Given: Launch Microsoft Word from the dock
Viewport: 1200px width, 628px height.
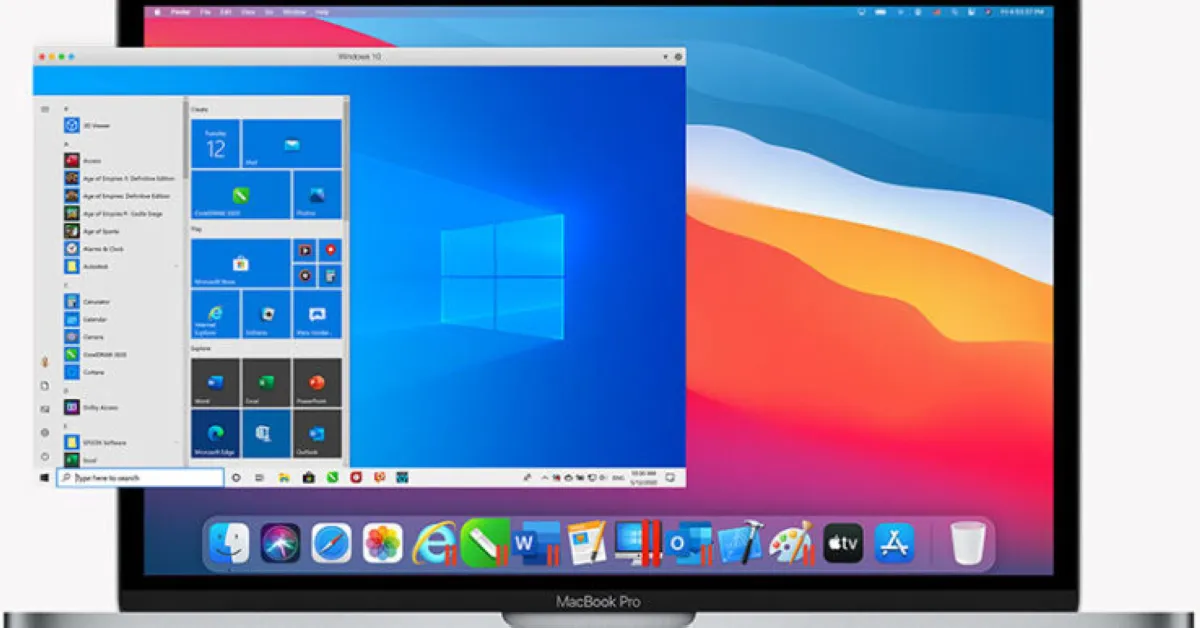Looking at the screenshot, I should (535, 543).
